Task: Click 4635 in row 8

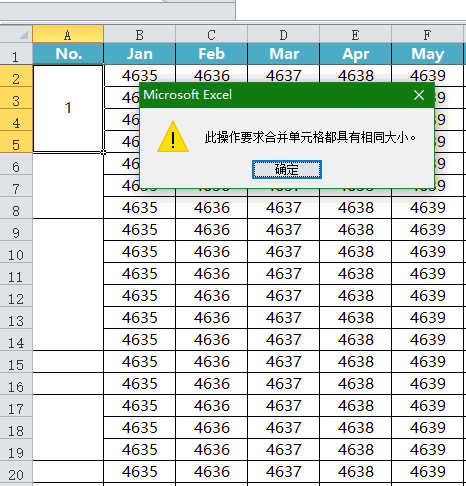Action: point(140,208)
